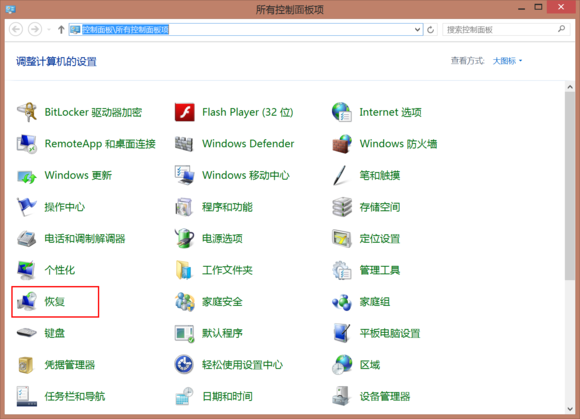Click the scrollbar down arrow
Image resolution: width=580 pixels, height=419 pixels.
570,409
